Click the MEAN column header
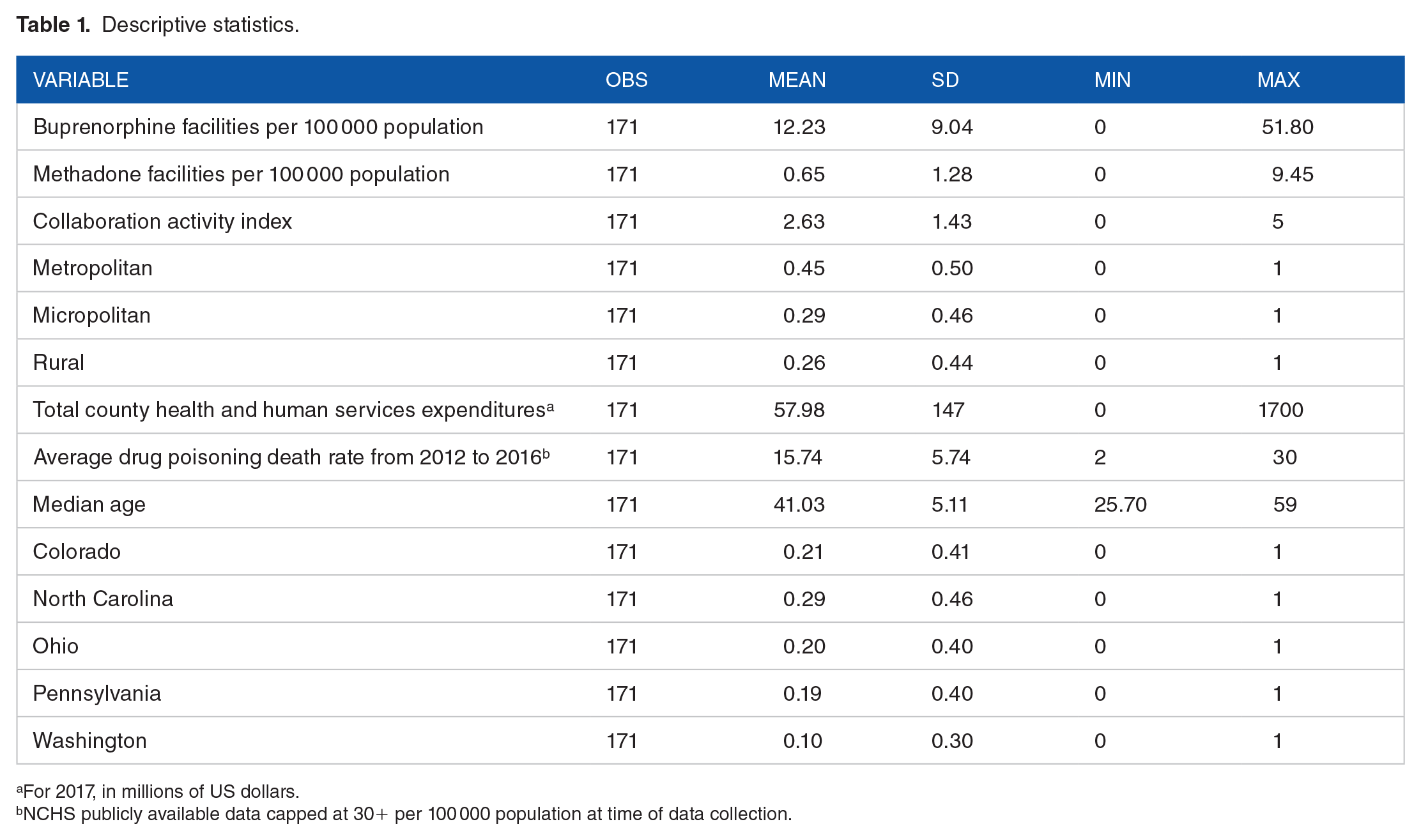 tap(797, 80)
